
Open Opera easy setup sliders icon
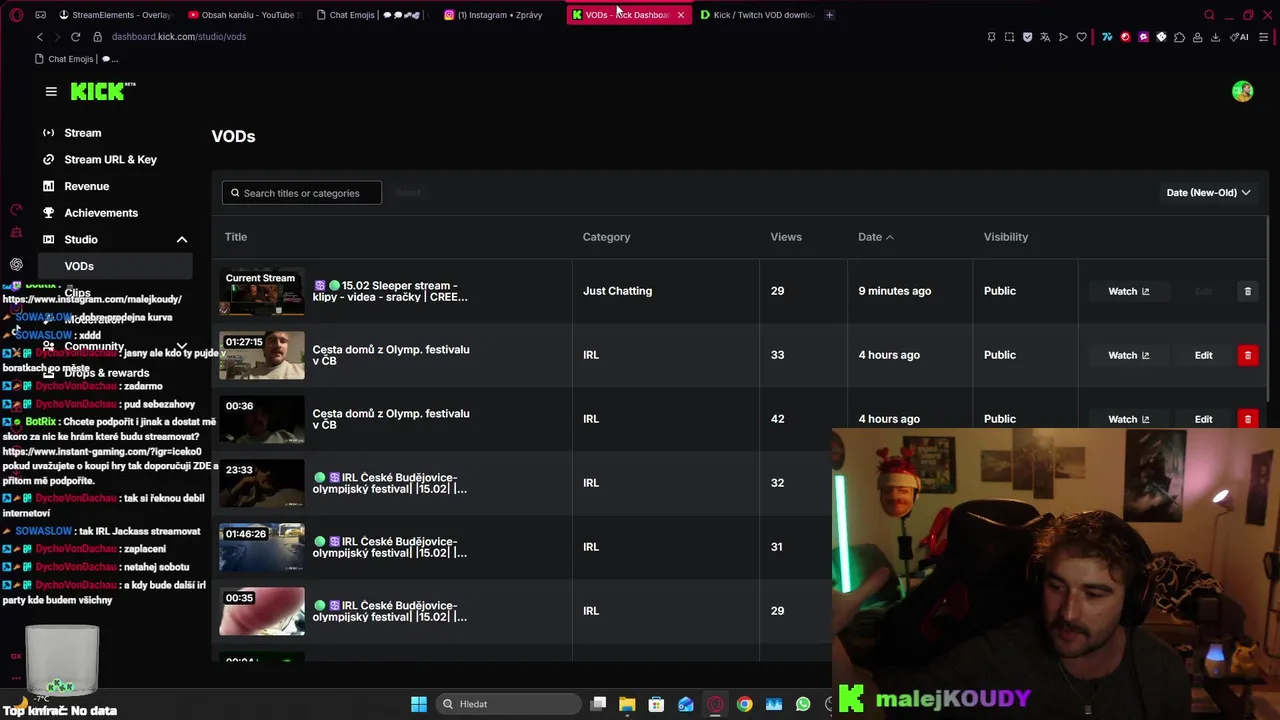pos(1263,37)
